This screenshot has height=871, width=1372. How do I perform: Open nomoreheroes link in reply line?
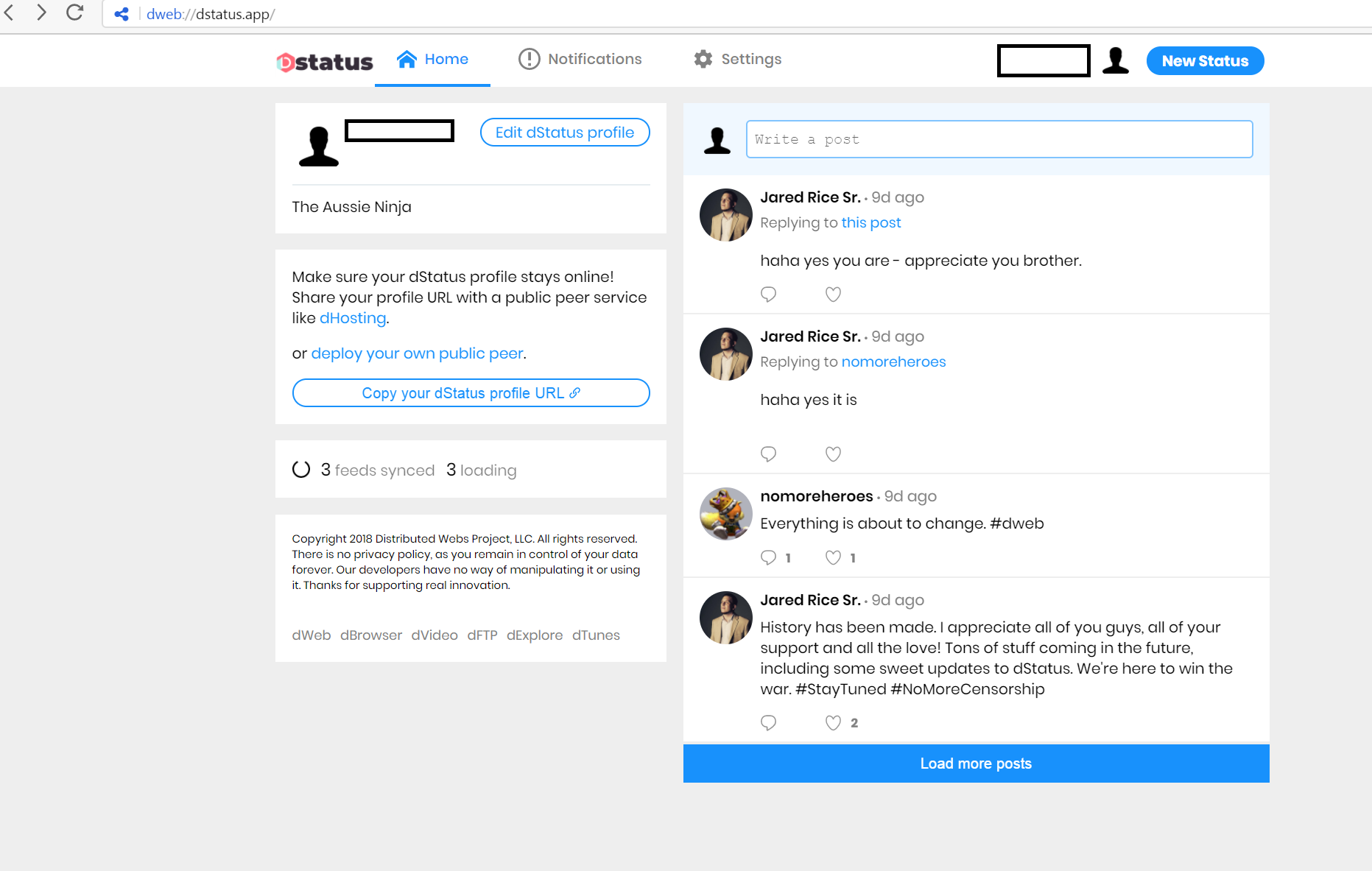(893, 362)
